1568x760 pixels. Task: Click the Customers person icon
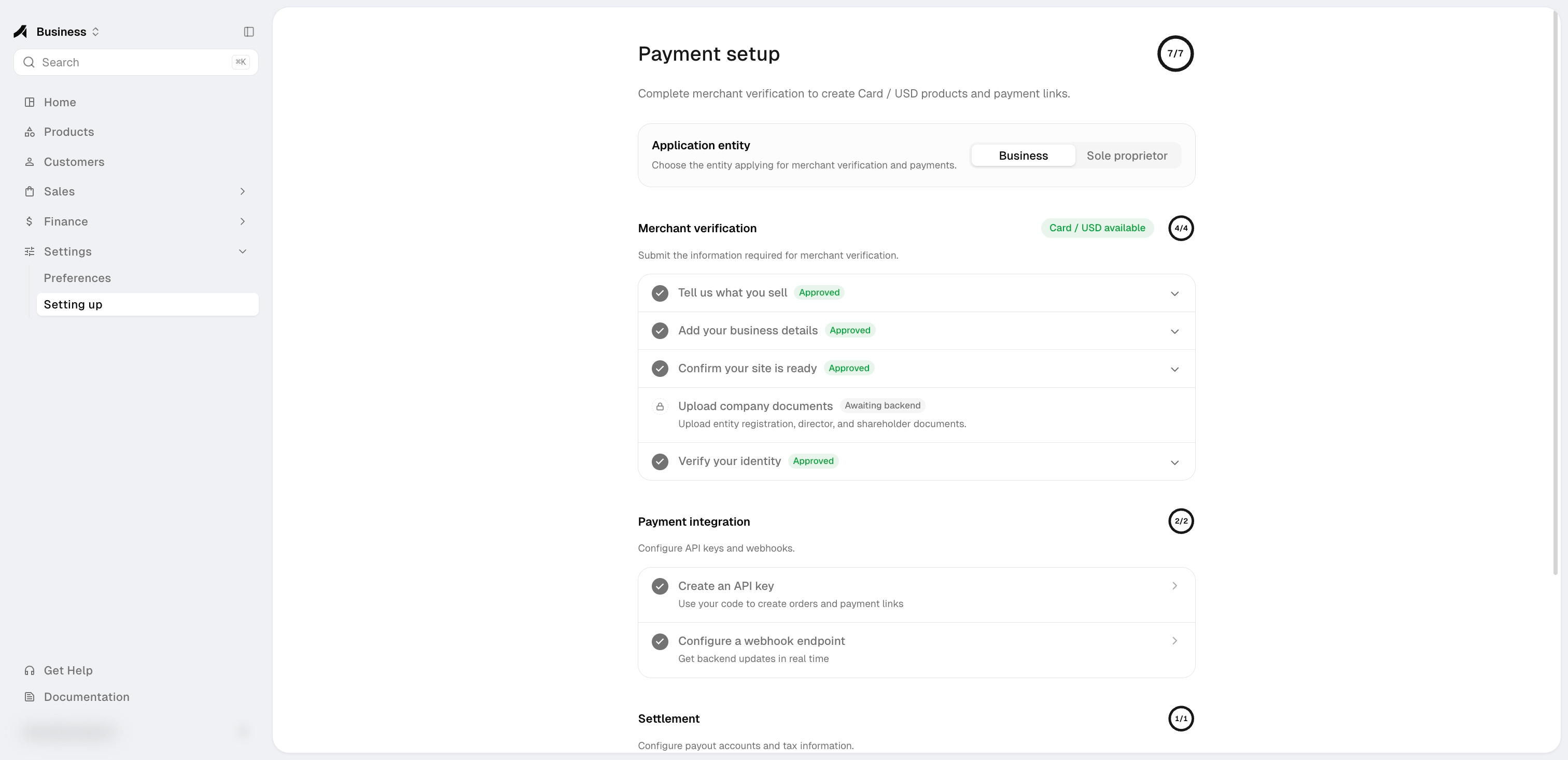[x=29, y=162]
